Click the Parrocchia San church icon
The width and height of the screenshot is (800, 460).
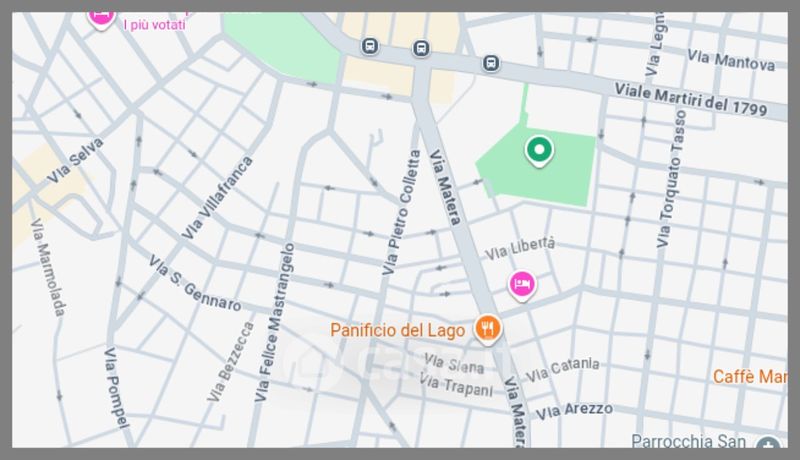point(769,443)
